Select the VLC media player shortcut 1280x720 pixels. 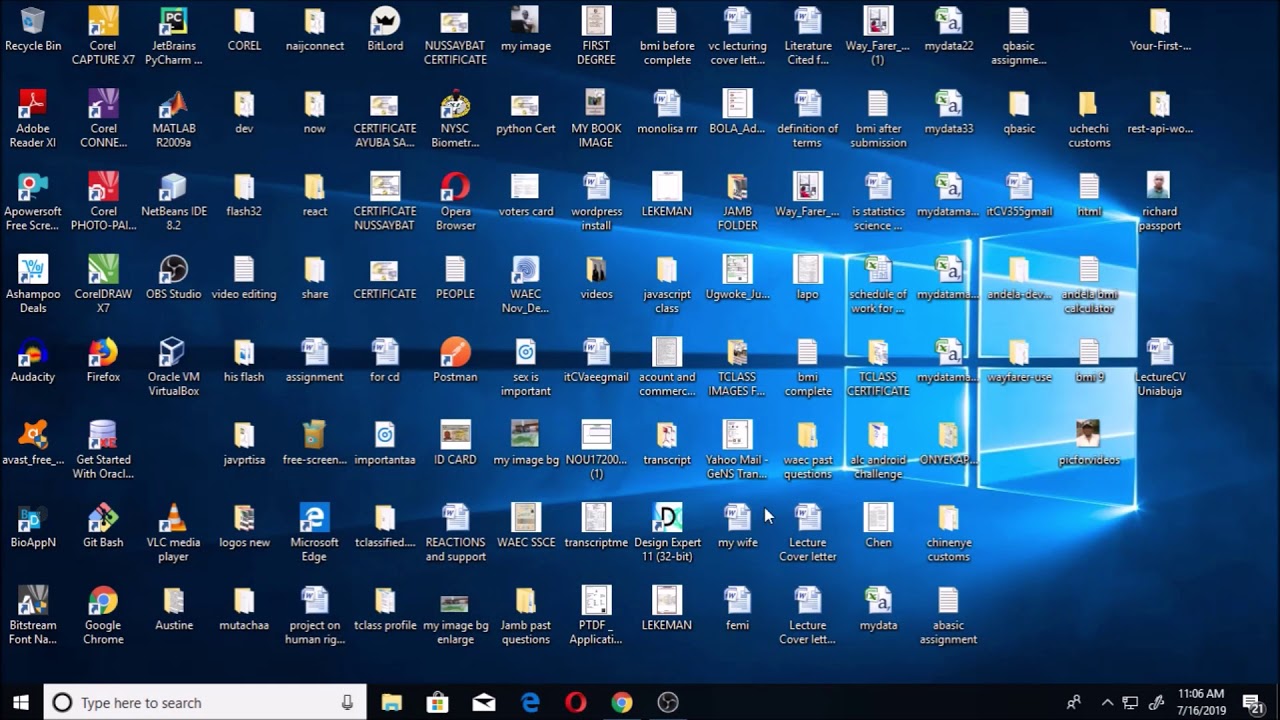(173, 534)
